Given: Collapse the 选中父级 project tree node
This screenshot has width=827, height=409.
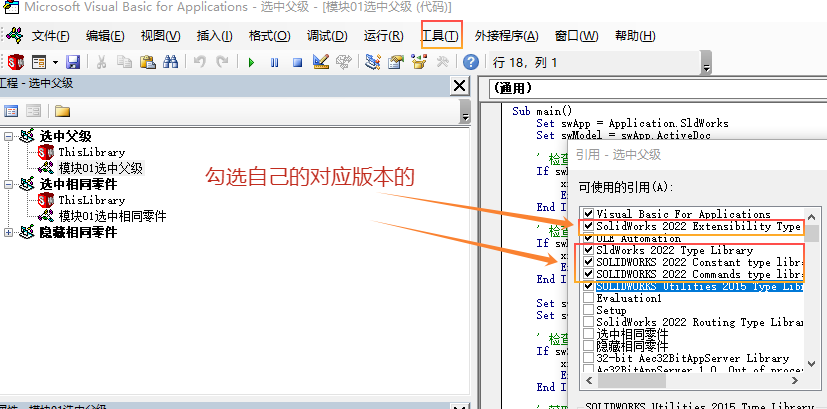Looking at the screenshot, I should (10, 136).
